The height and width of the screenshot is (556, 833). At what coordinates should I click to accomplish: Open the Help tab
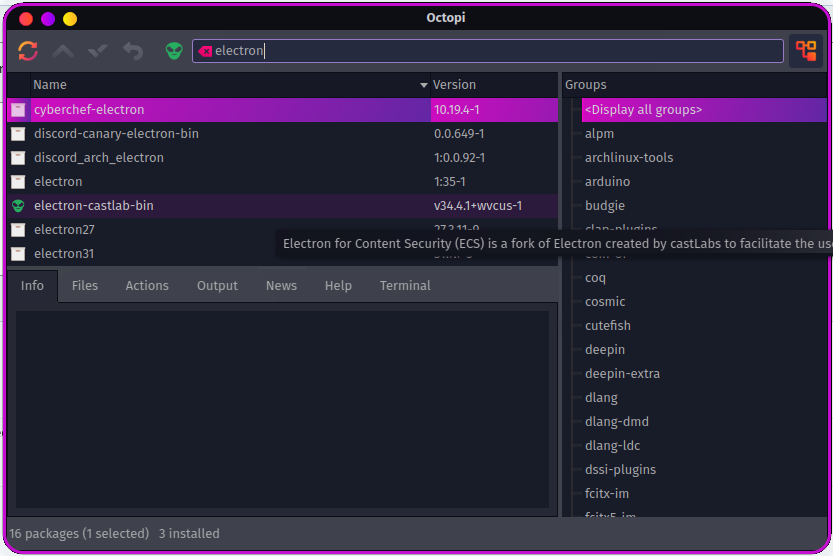338,286
